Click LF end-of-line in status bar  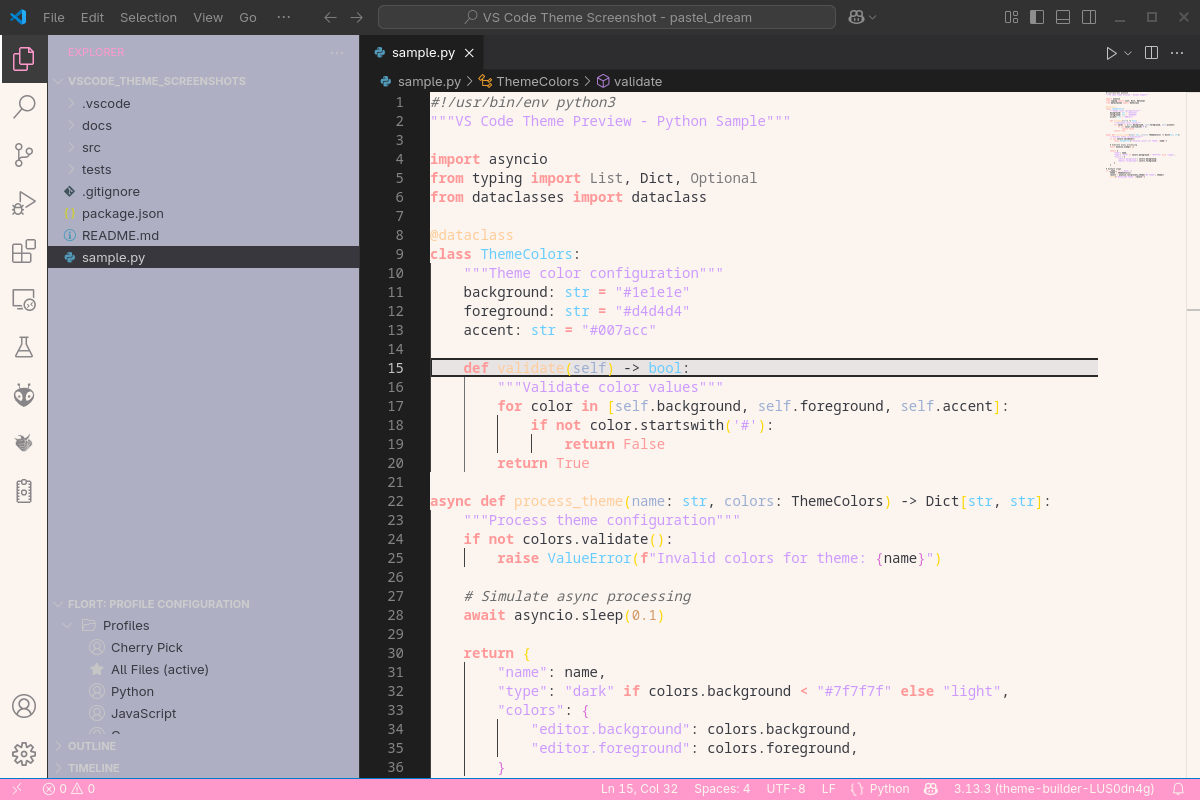tap(828, 789)
